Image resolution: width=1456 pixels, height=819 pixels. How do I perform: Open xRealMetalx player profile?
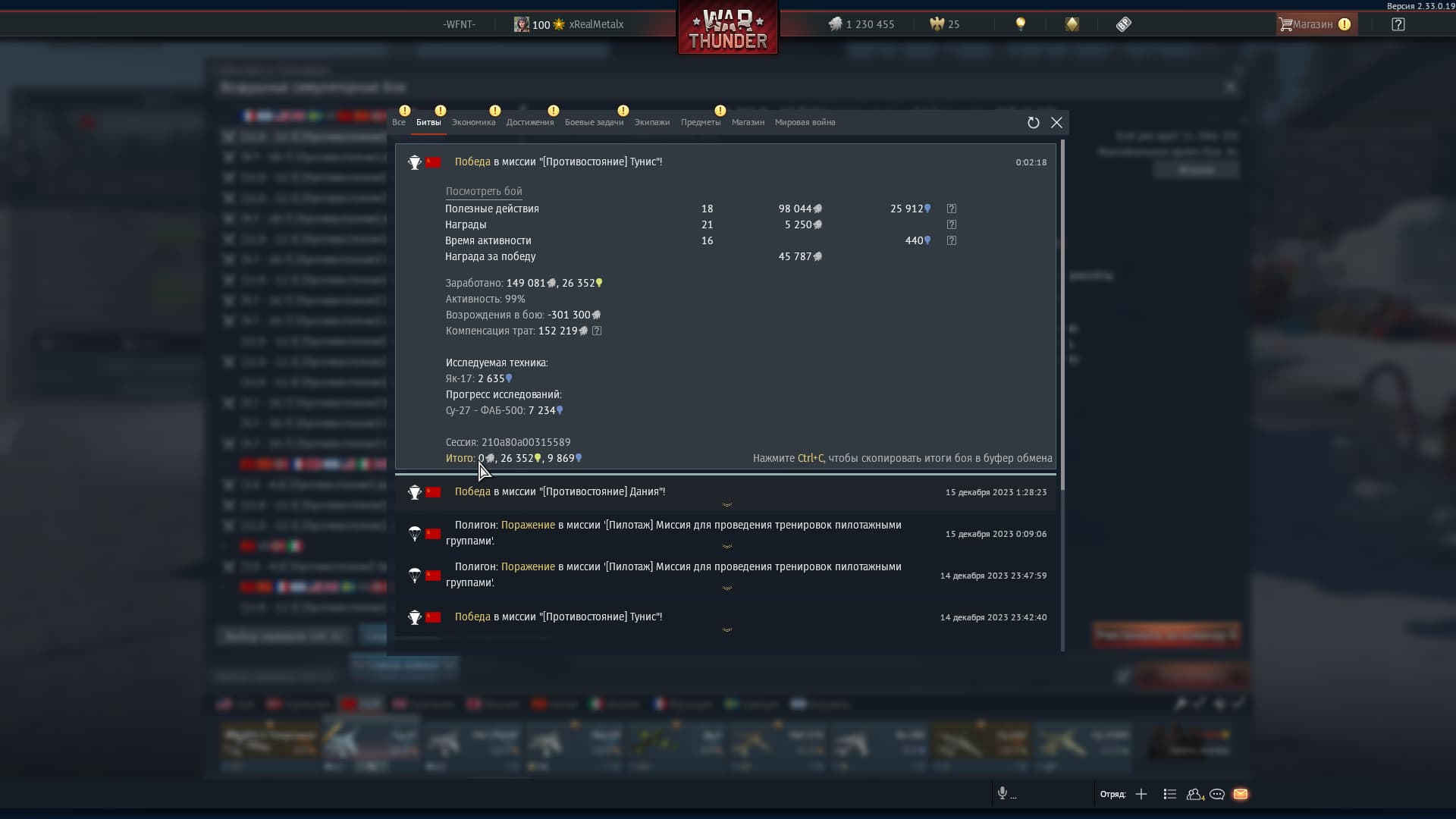[596, 24]
